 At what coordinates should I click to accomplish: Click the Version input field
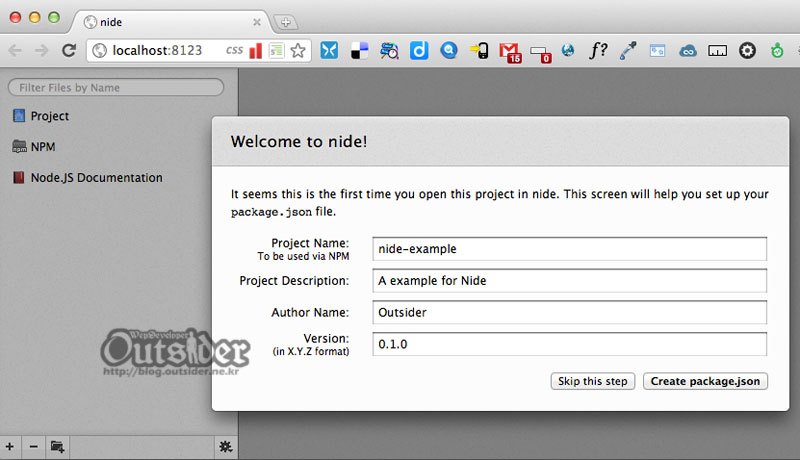tap(569, 344)
